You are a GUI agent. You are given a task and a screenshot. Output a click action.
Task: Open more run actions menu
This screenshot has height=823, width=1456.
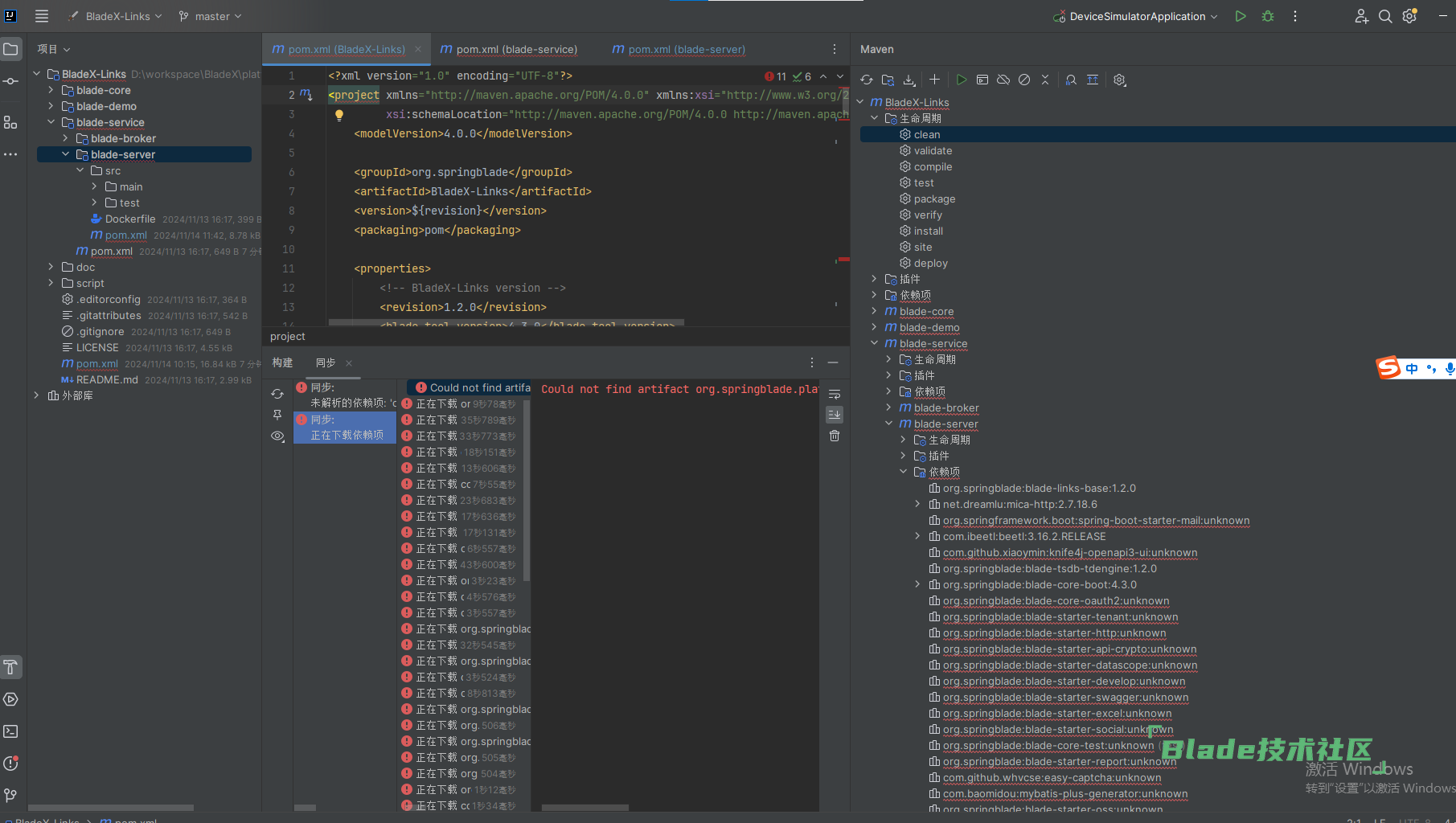click(1295, 16)
